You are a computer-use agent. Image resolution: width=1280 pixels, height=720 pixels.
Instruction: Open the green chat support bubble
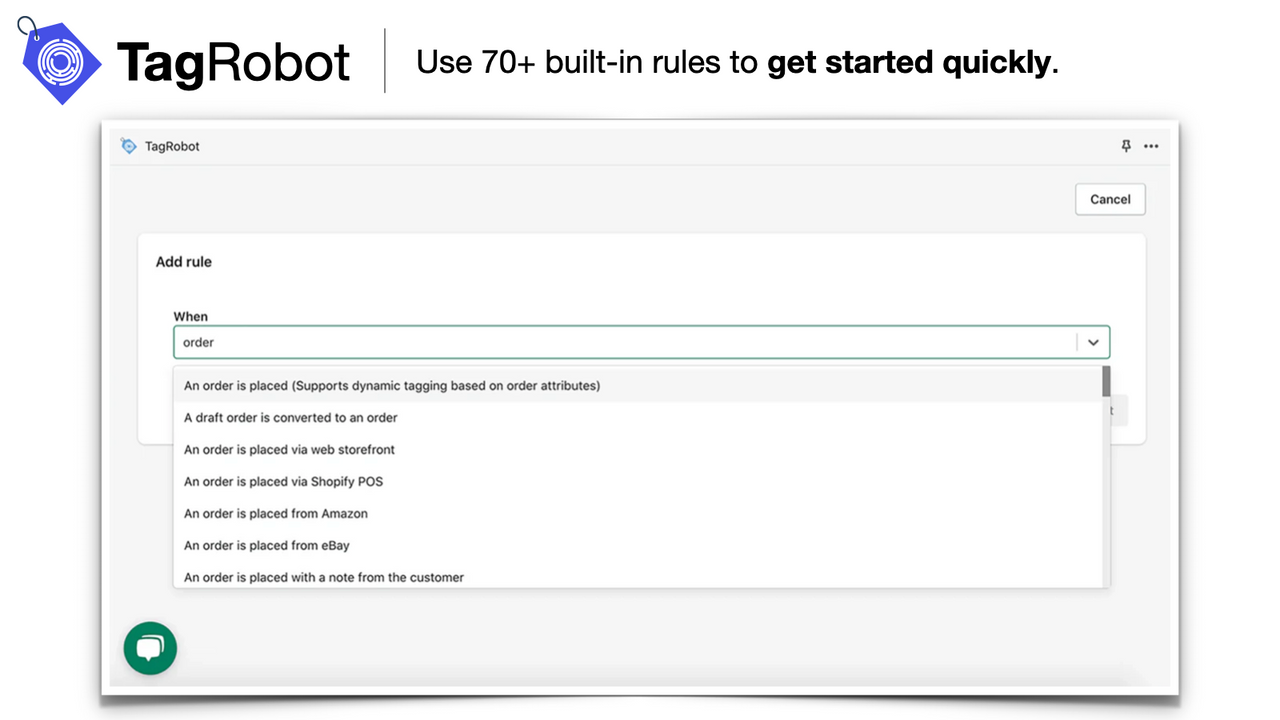[150, 649]
